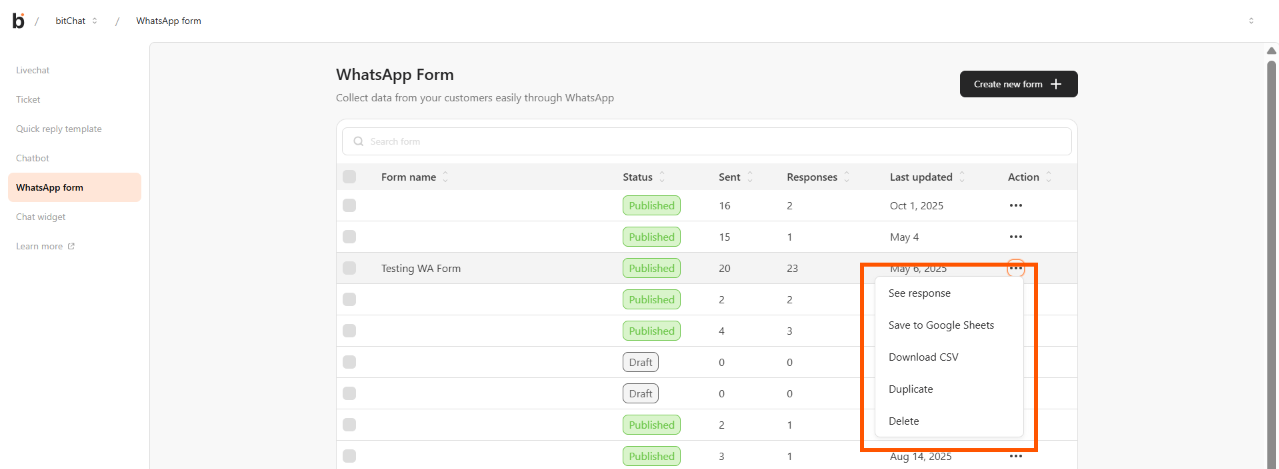The image size is (1279, 469).
Task: Click Published badge in Testing WA Form row
Action: [651, 268]
